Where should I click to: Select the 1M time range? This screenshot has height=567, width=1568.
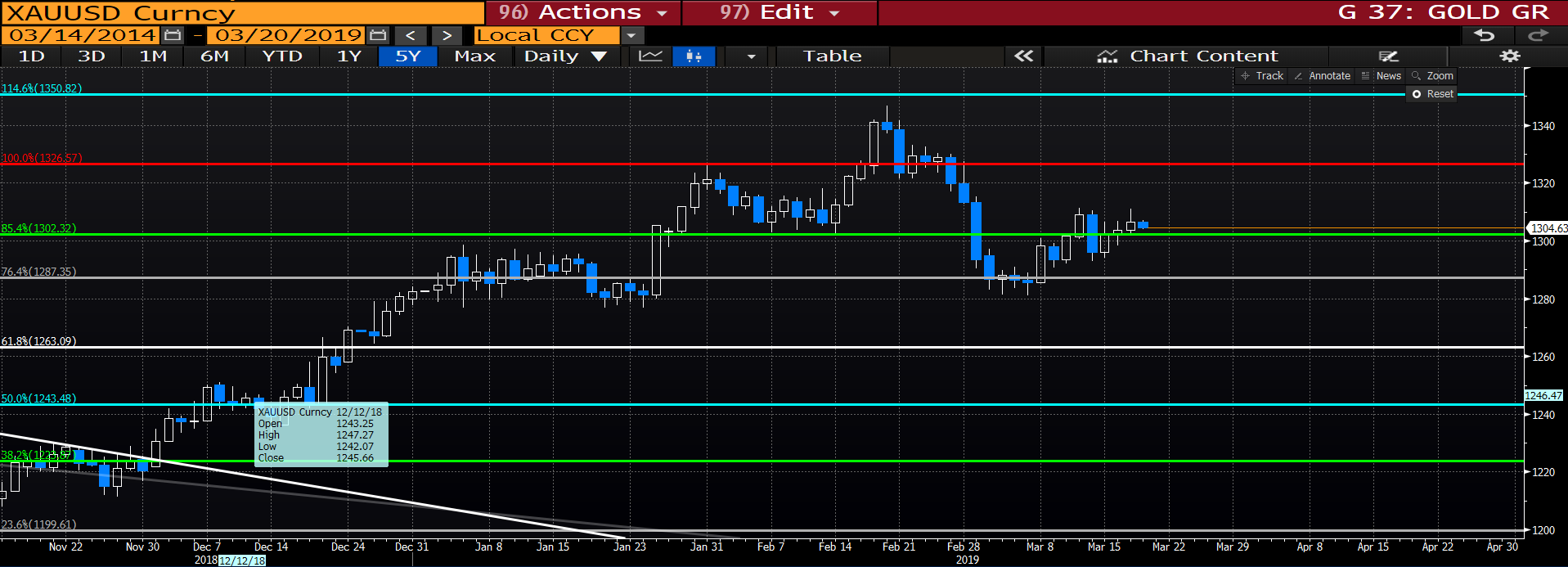(153, 56)
